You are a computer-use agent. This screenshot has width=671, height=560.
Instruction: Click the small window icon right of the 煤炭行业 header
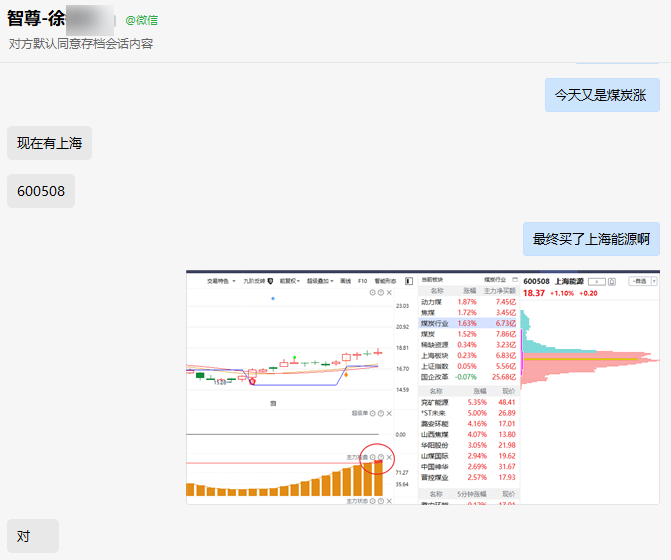[x=515, y=279]
